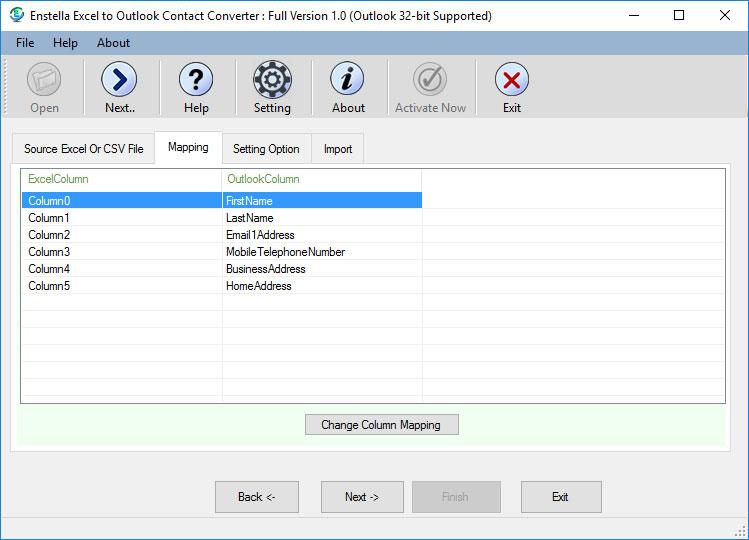749x540 pixels.
Task: Click the Open folder toolbar icon
Action: 44,80
